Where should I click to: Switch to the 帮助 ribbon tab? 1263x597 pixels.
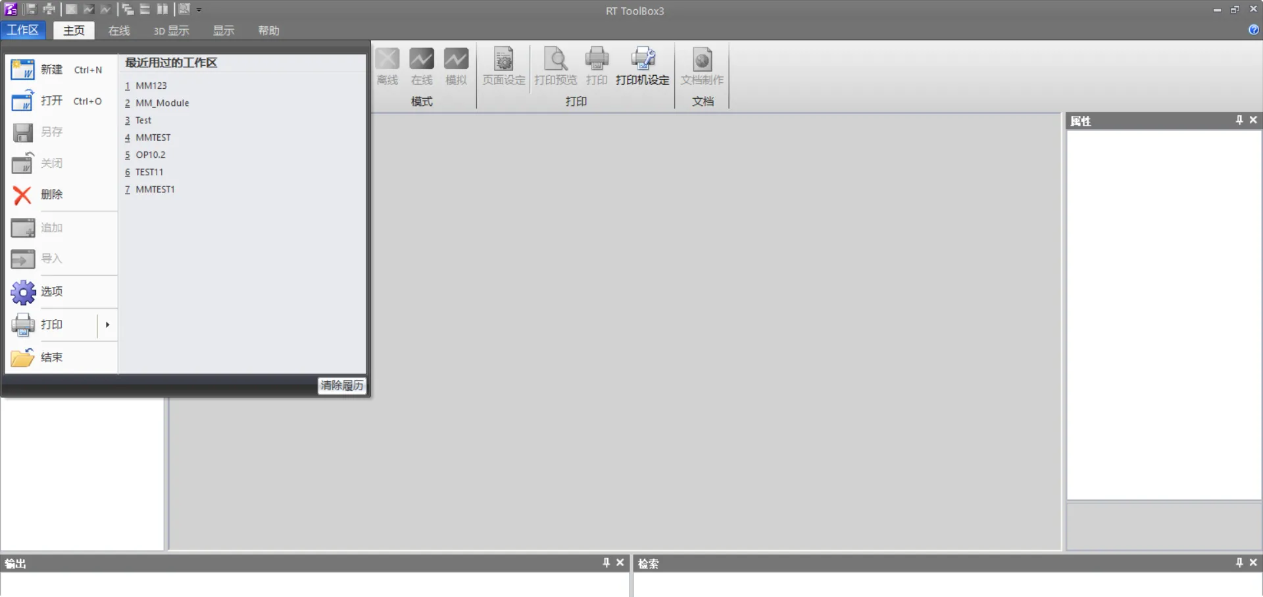269,30
